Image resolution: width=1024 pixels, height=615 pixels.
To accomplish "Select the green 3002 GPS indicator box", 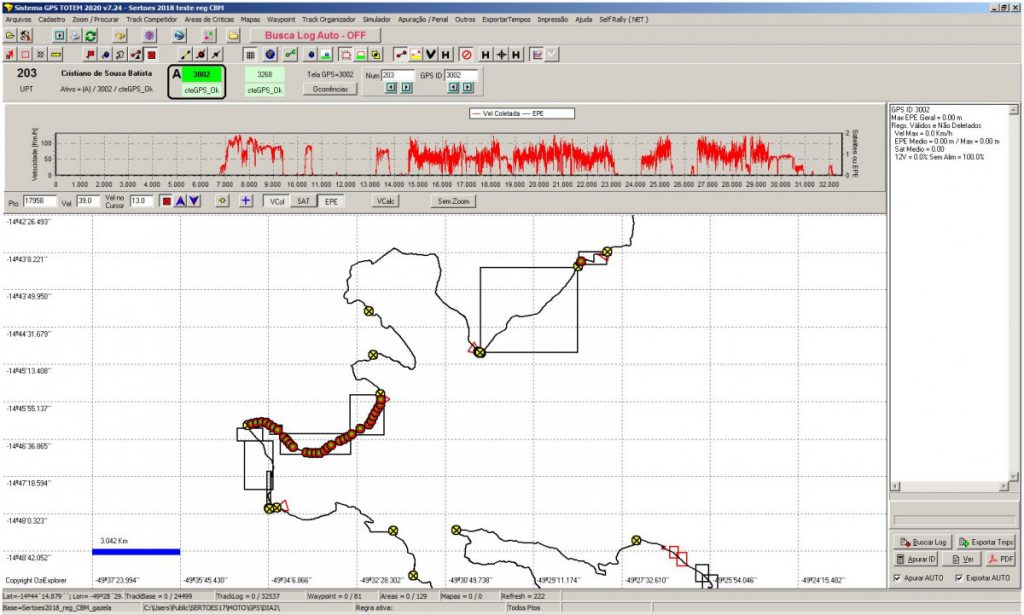I will tap(201, 74).
